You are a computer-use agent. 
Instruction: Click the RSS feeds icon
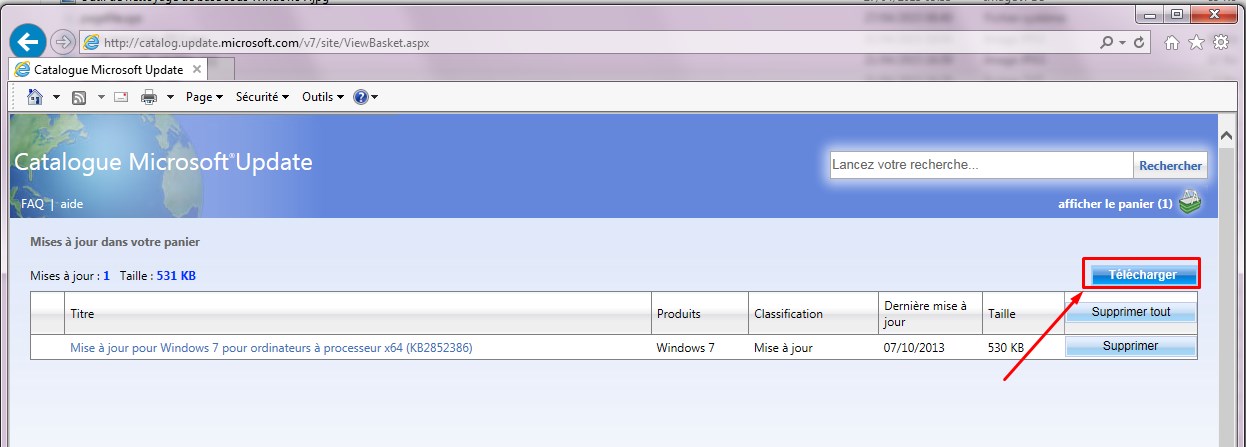(x=78, y=97)
